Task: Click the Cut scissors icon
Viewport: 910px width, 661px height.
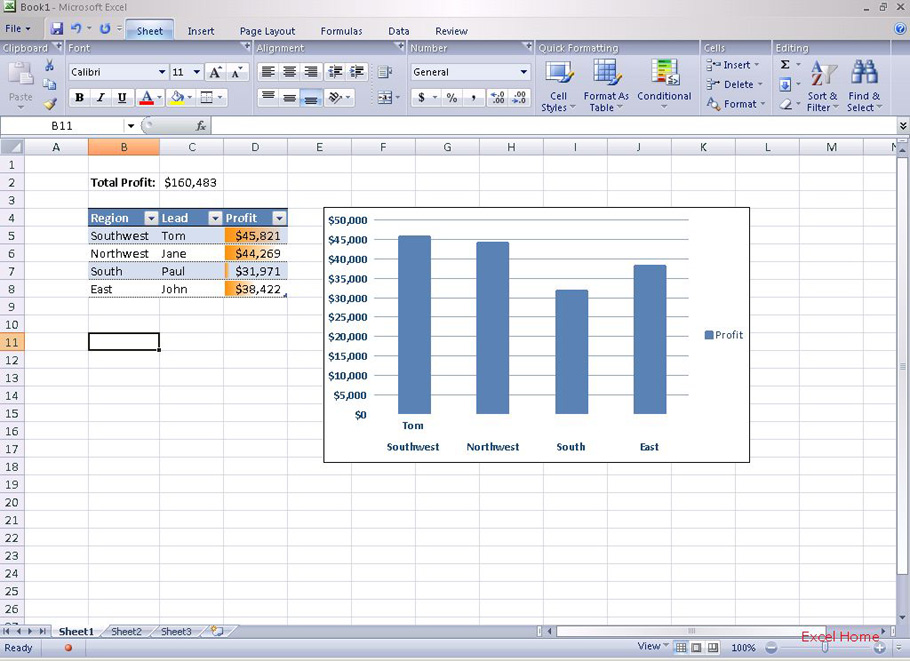Action: tap(50, 66)
